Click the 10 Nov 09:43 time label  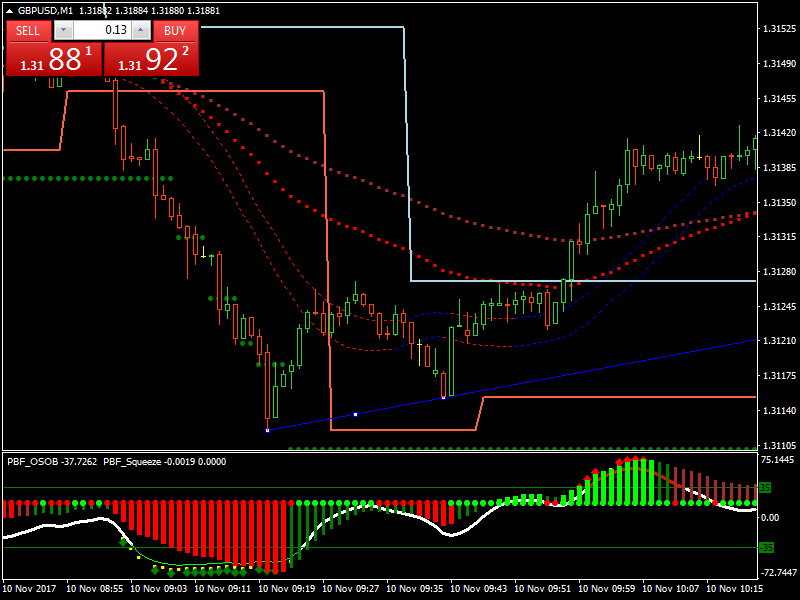[x=479, y=589]
